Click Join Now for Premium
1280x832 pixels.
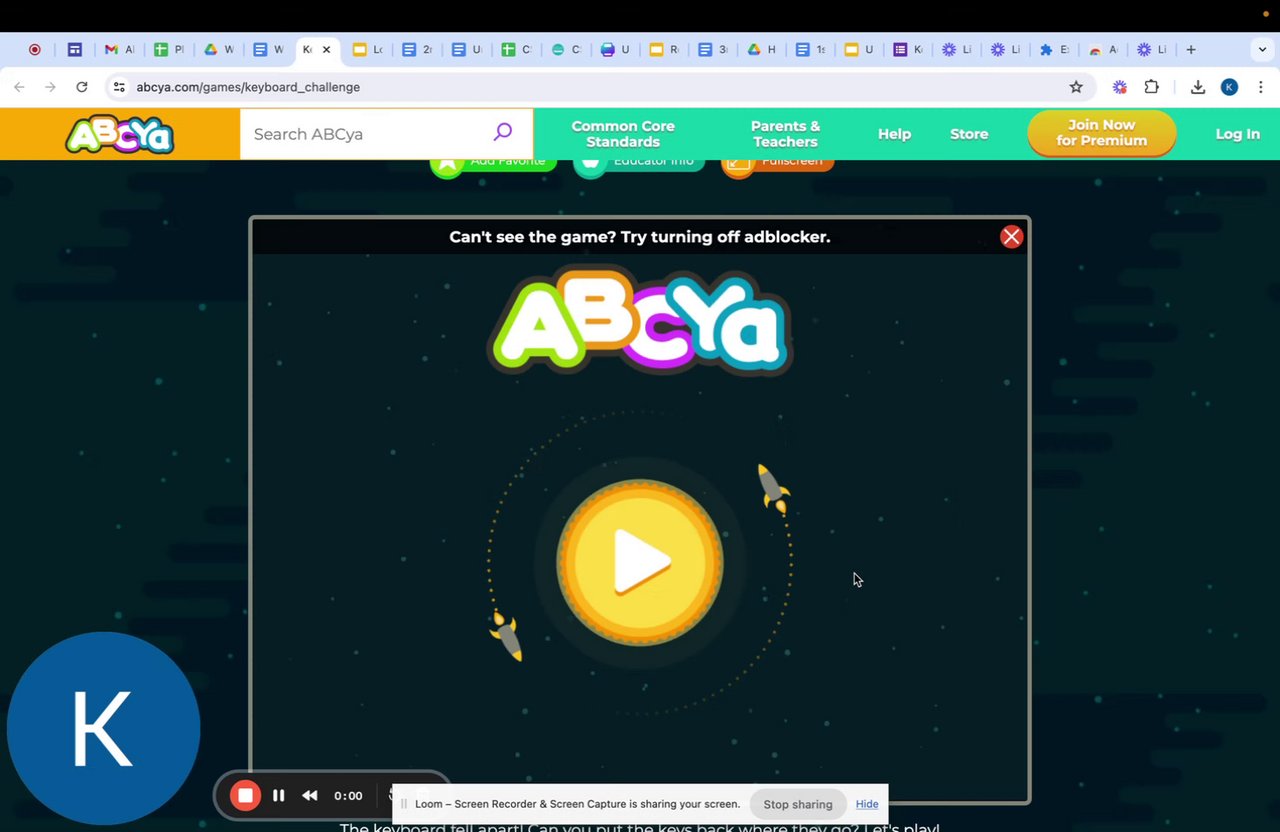pyautogui.click(x=1102, y=133)
